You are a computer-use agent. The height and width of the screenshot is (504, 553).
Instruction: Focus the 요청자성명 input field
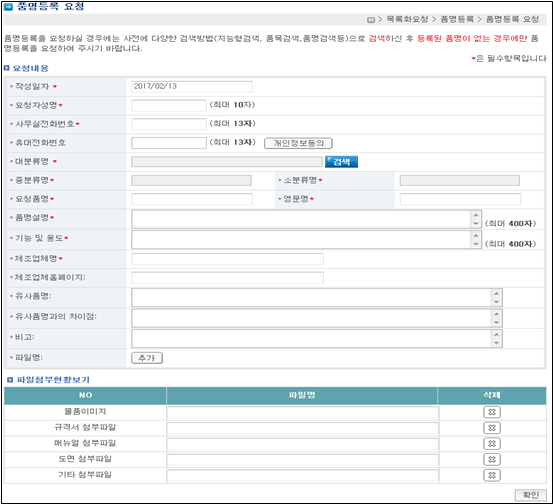click(169, 105)
